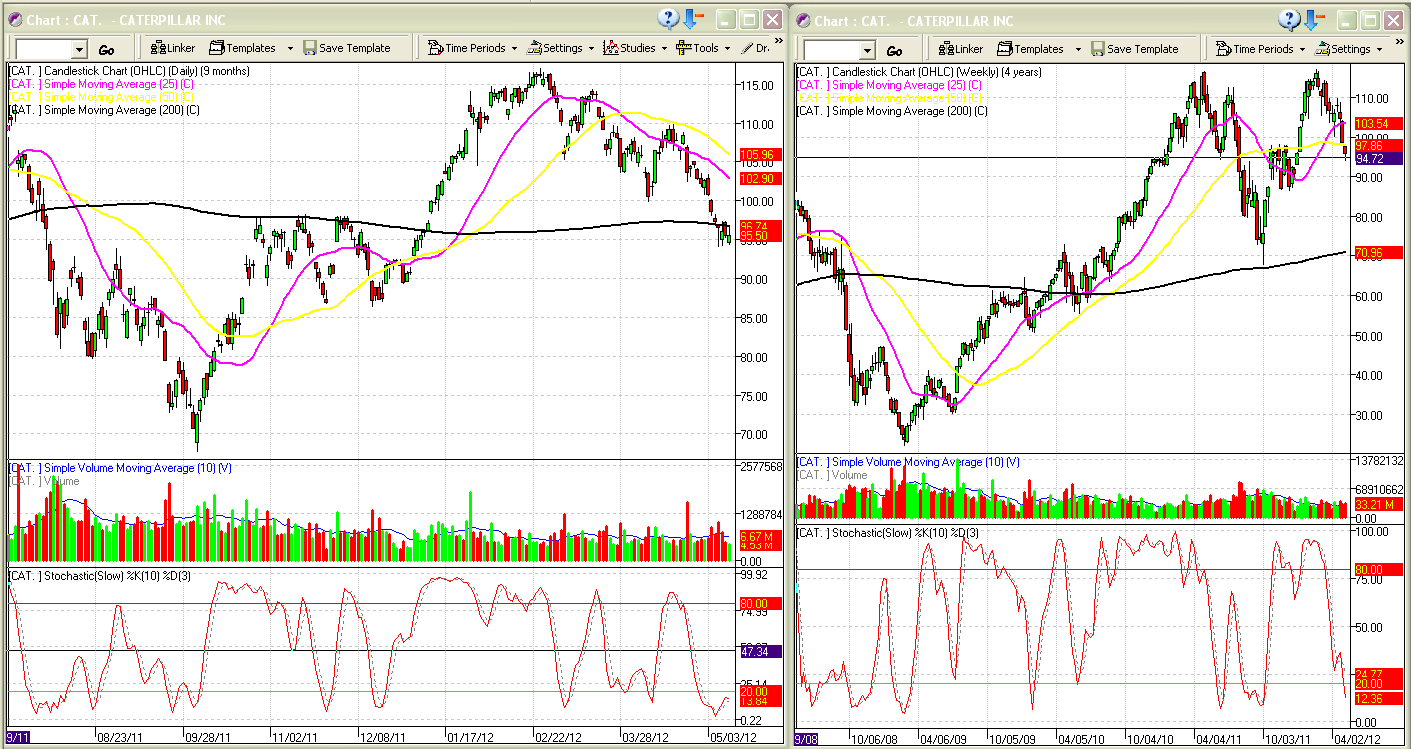Click Templates in the weekly chart window
The image size is (1411, 749).
[1030, 48]
